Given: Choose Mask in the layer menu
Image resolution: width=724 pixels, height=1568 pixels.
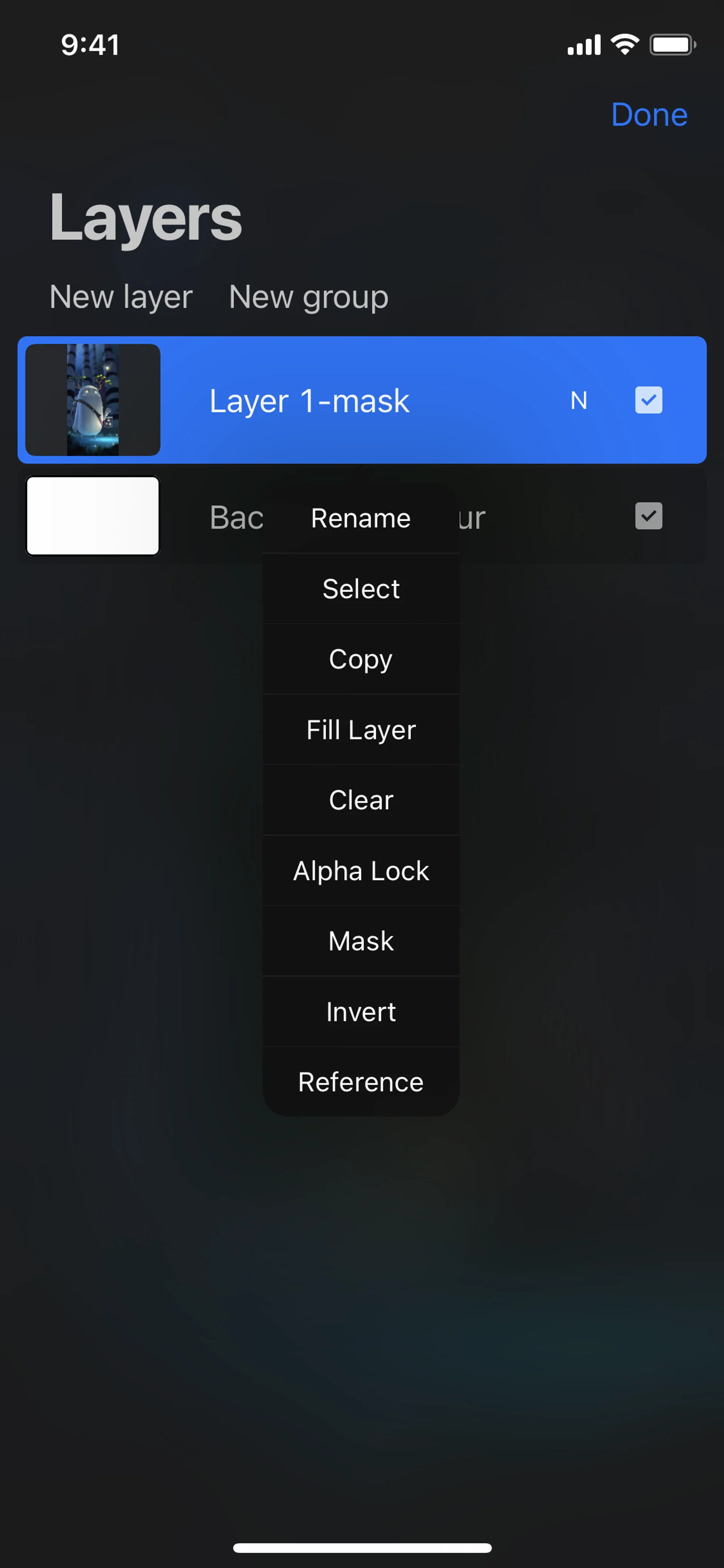Looking at the screenshot, I should point(361,941).
